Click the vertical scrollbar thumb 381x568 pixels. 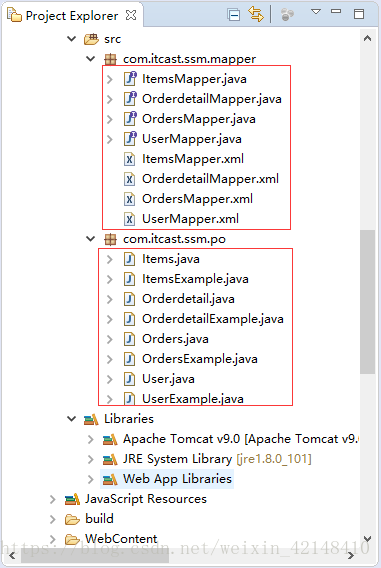367,302
